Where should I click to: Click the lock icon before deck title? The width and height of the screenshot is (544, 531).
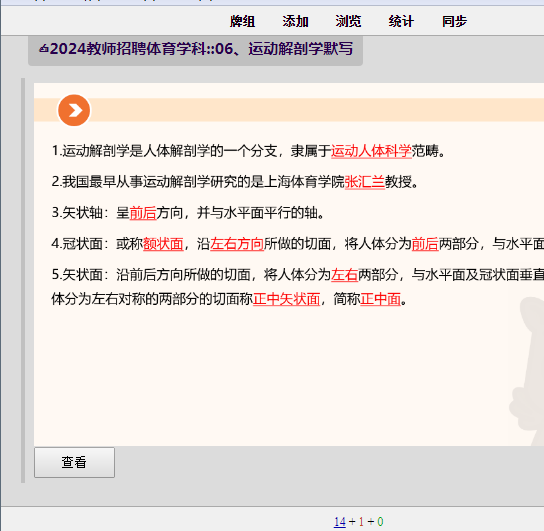click(43, 49)
